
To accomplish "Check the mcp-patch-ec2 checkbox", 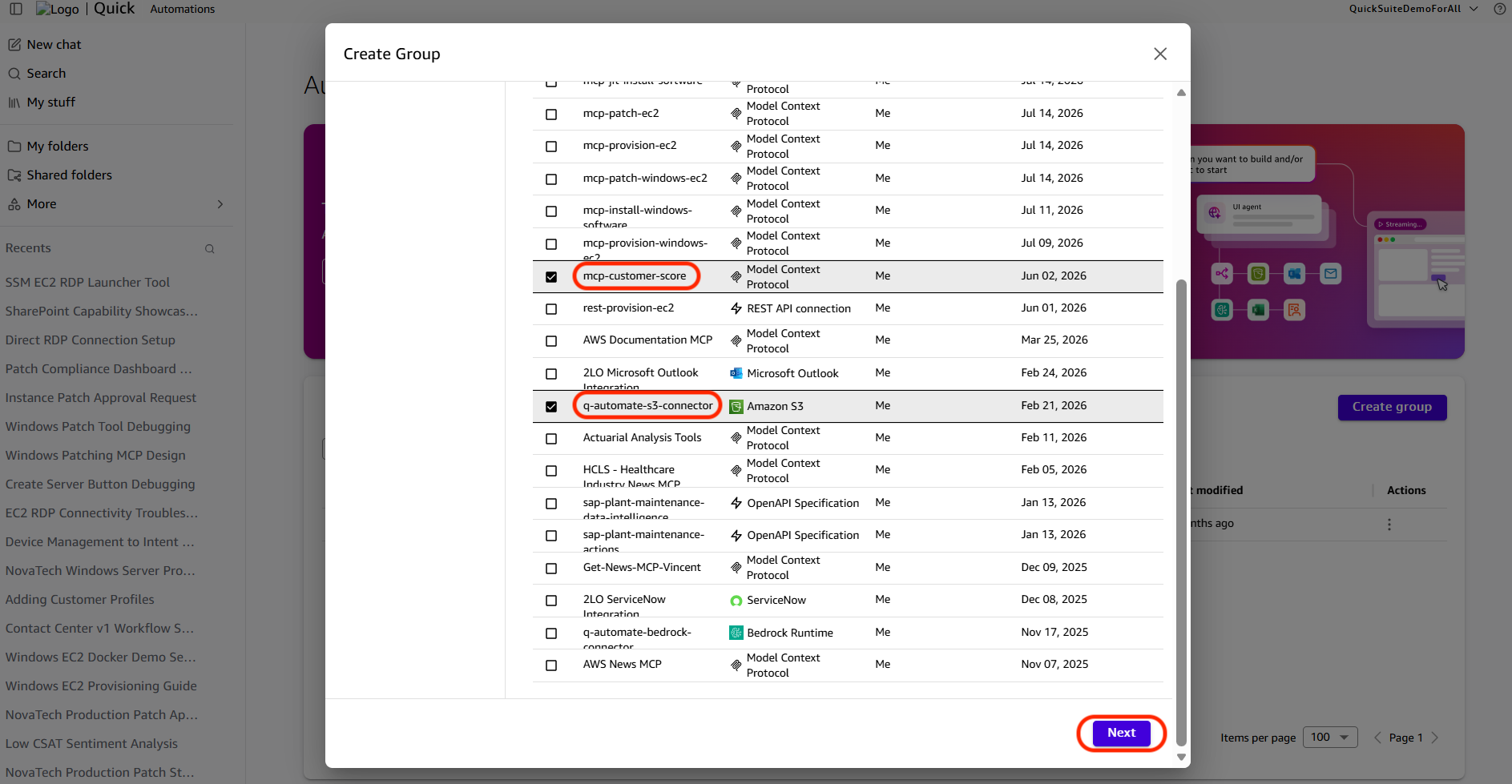I will pos(551,115).
